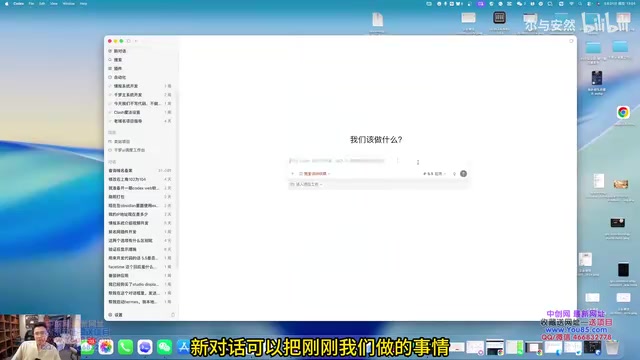Open Google Chrome from the desktop
The height and width of the screenshot is (360, 640).
pyautogui.click(x=623, y=112)
